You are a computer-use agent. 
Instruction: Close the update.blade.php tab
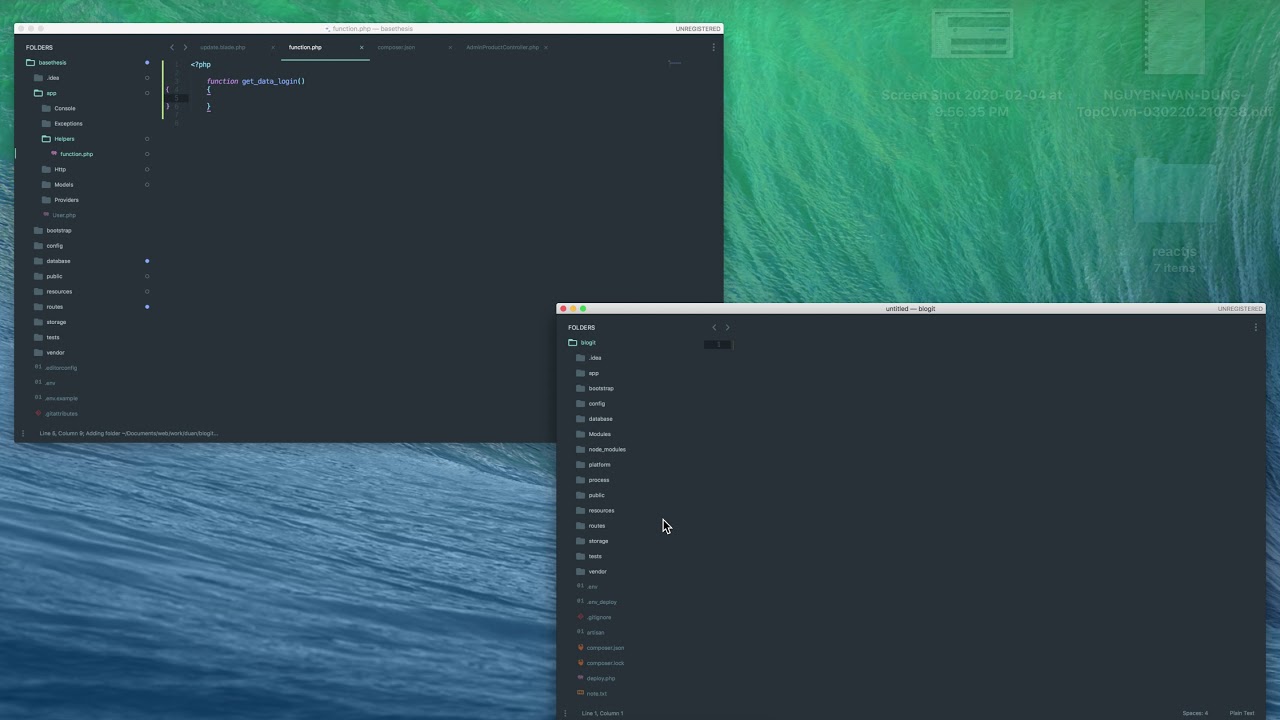click(x=272, y=47)
